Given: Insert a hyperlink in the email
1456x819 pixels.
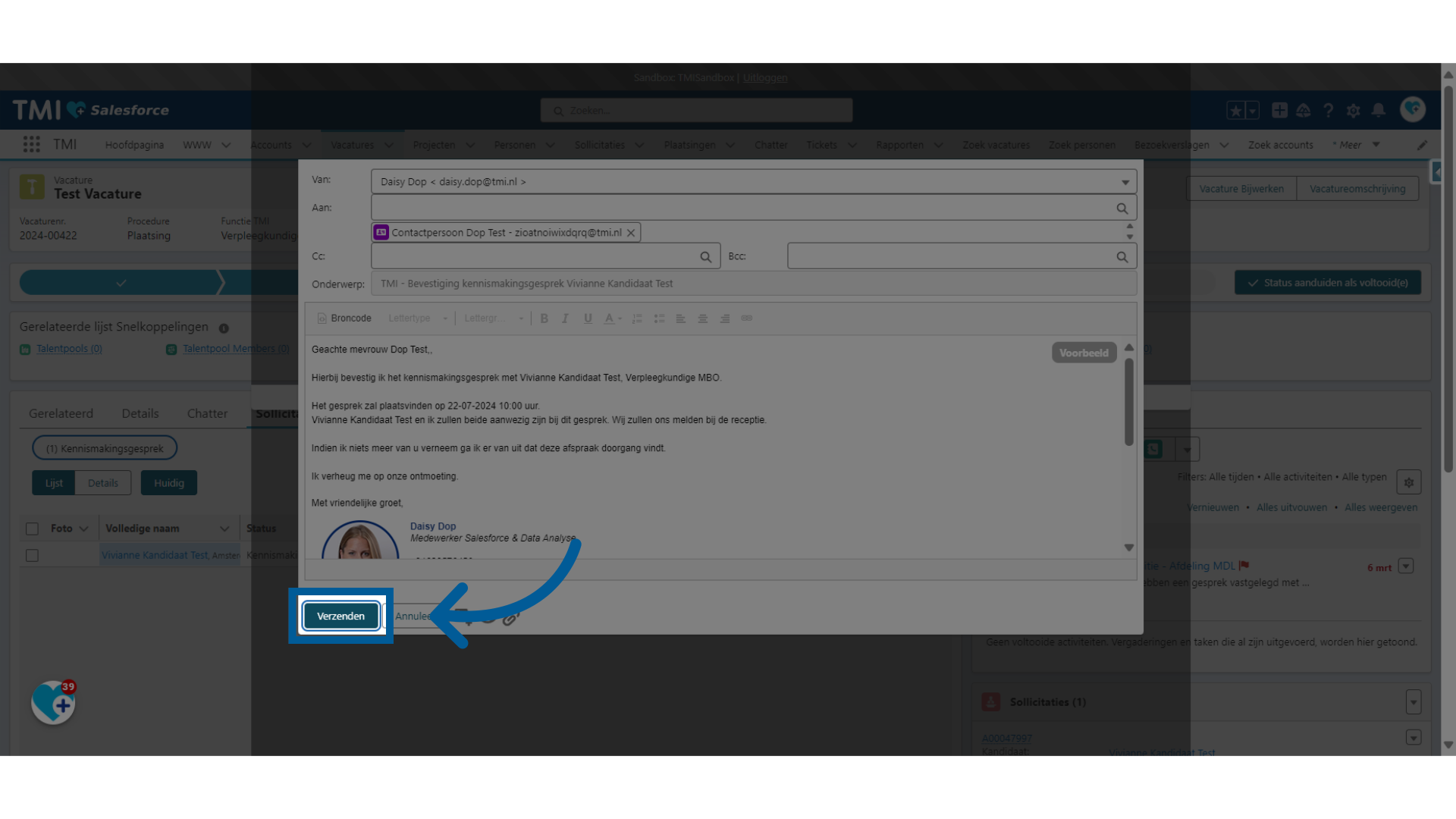Looking at the screenshot, I should tap(747, 318).
